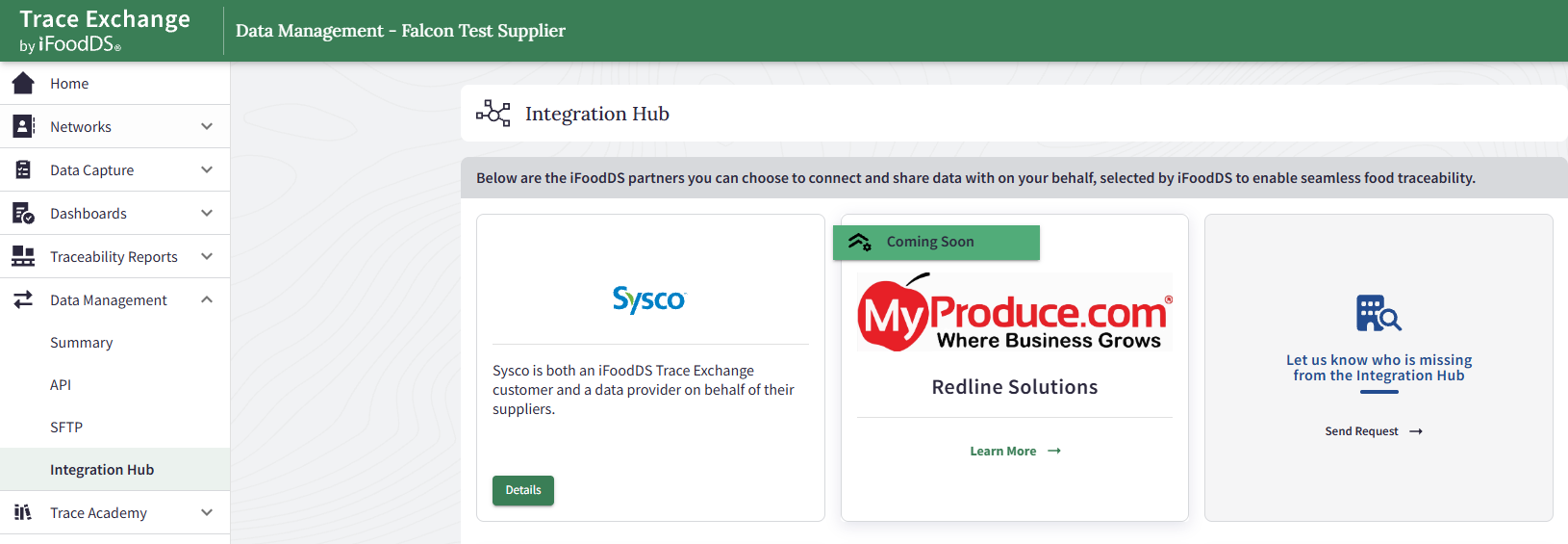Open the SFTP submenu item
The width and height of the screenshot is (1568, 544).
click(x=114, y=427)
